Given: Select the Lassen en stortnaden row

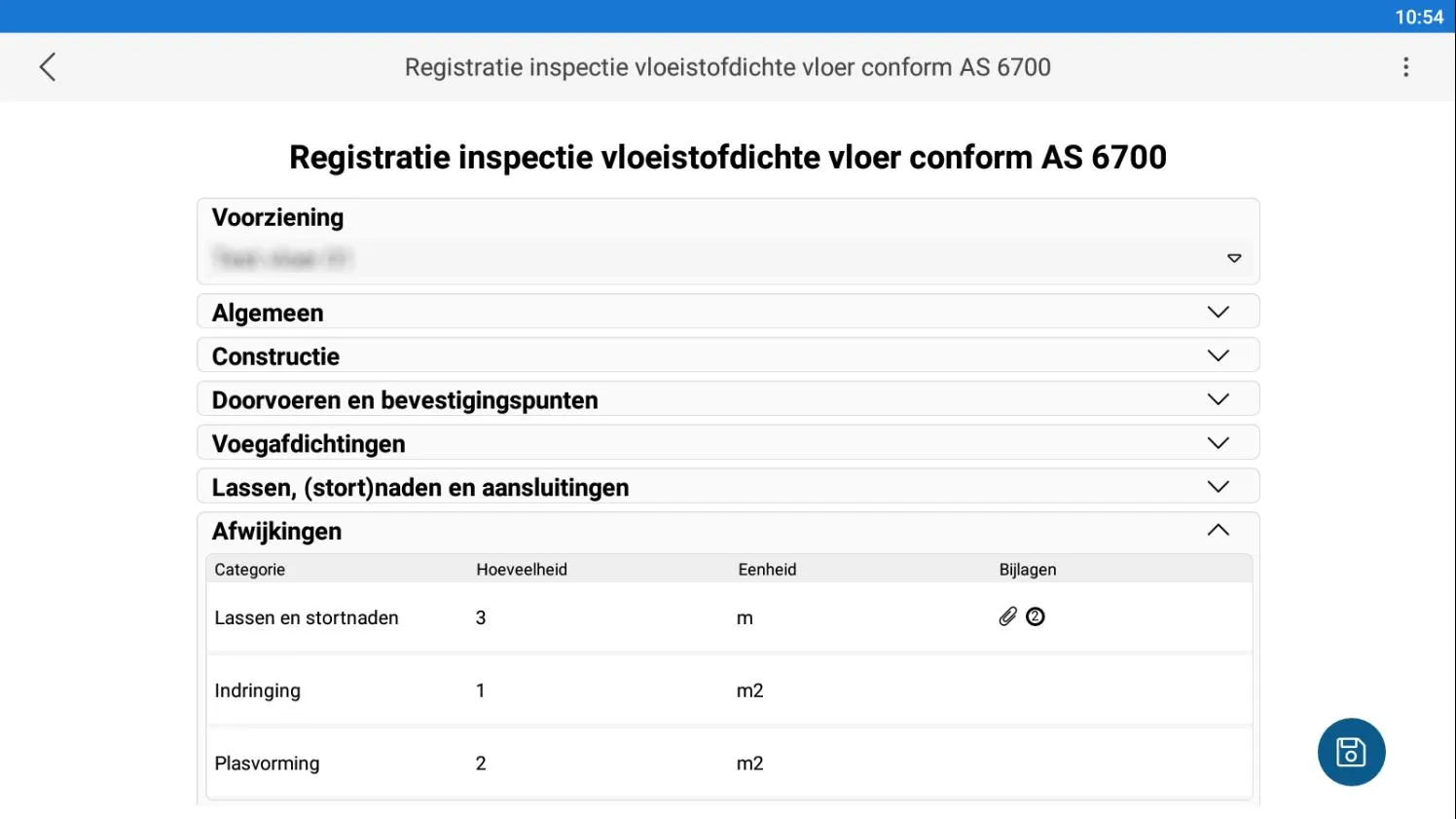Looking at the screenshot, I should (307, 617).
